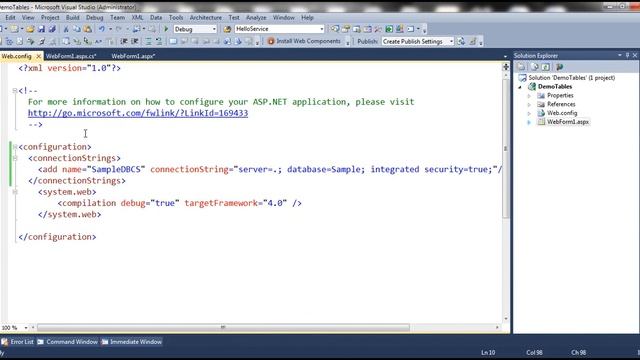The image size is (640, 360).
Task: Collapse the DemoTables project node
Action: (520, 87)
